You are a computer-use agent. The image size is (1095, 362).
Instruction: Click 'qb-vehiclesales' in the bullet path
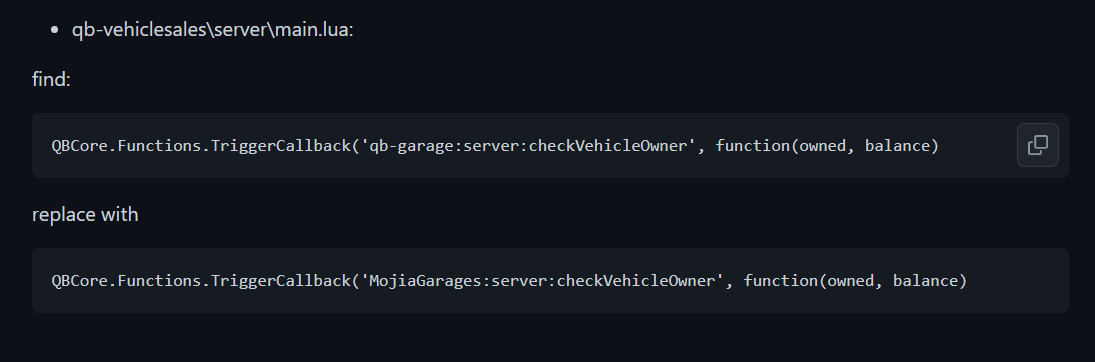(x=139, y=30)
